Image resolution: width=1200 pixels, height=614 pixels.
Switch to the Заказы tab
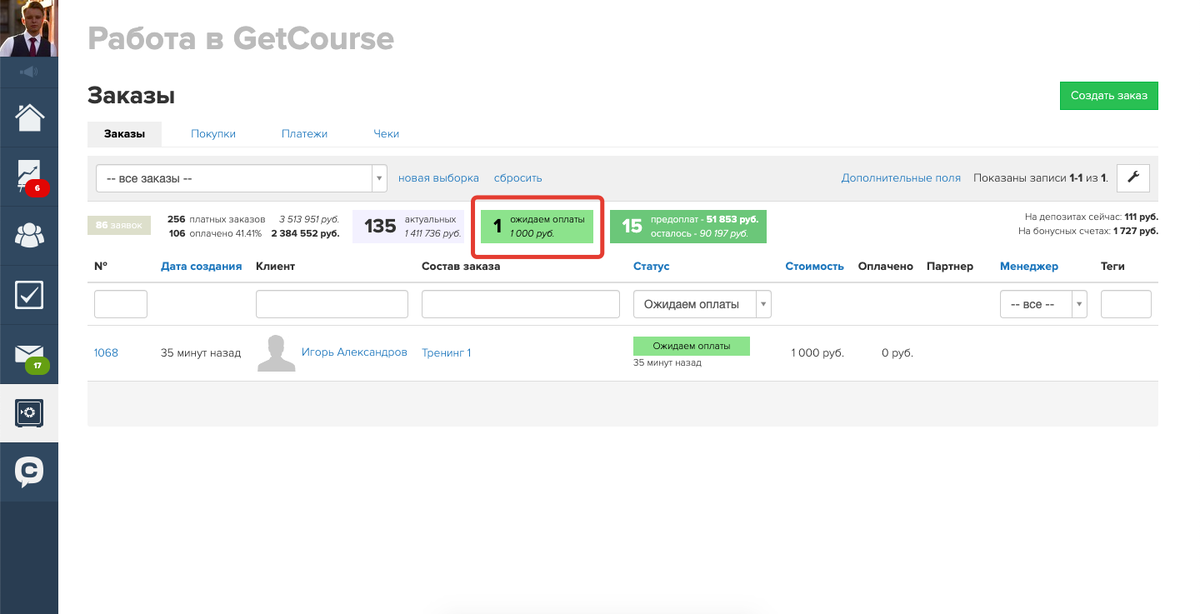pos(125,134)
